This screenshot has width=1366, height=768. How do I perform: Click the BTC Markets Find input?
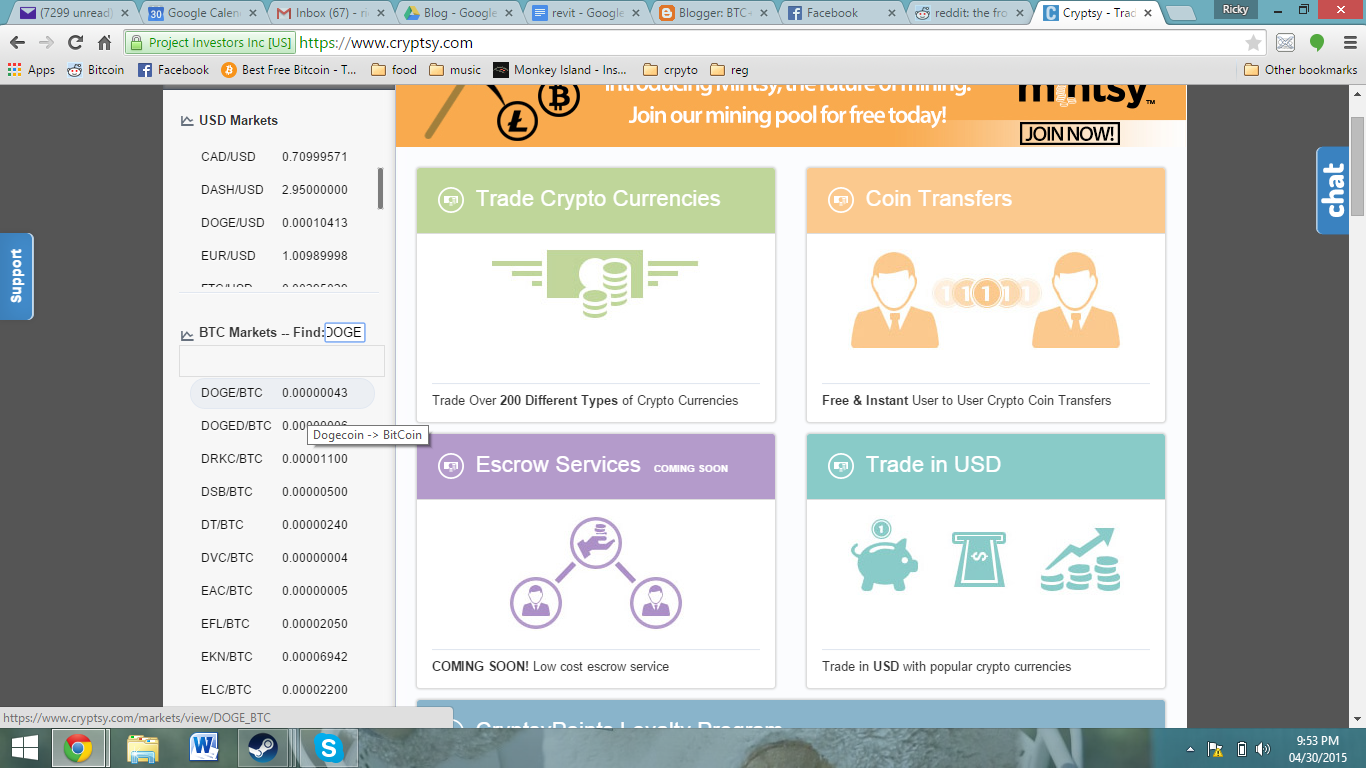344,332
